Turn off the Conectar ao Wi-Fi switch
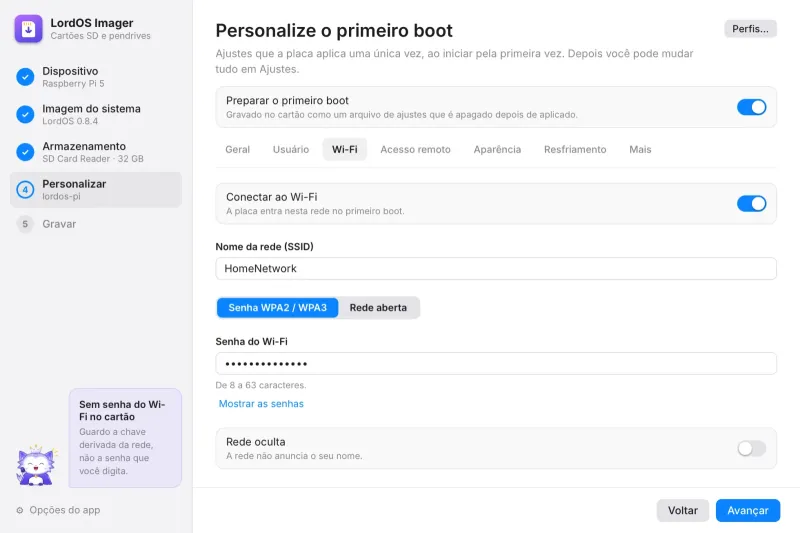The height and width of the screenshot is (533, 800). pyautogui.click(x=751, y=204)
